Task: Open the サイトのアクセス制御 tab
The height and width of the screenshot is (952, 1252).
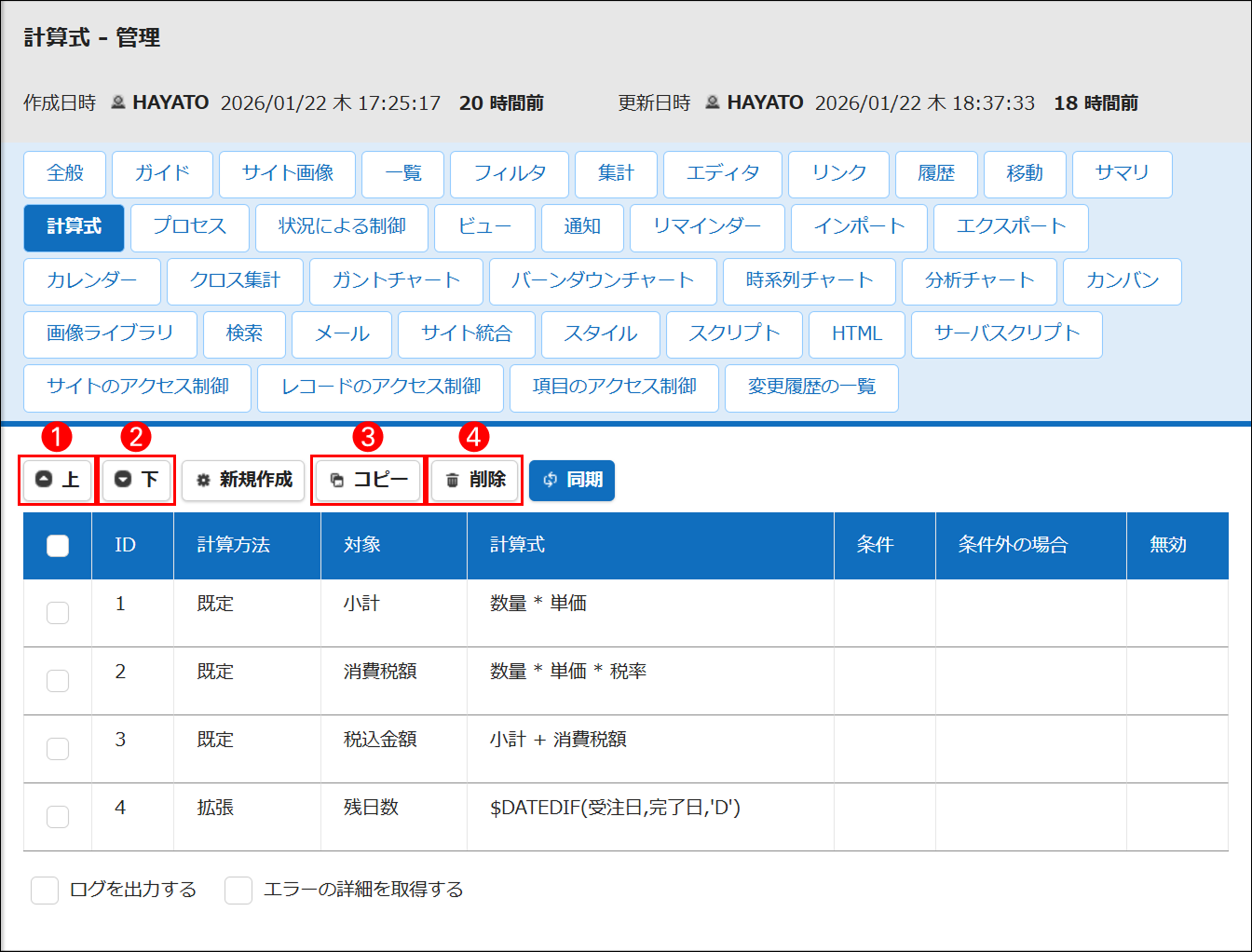Action: (x=138, y=388)
